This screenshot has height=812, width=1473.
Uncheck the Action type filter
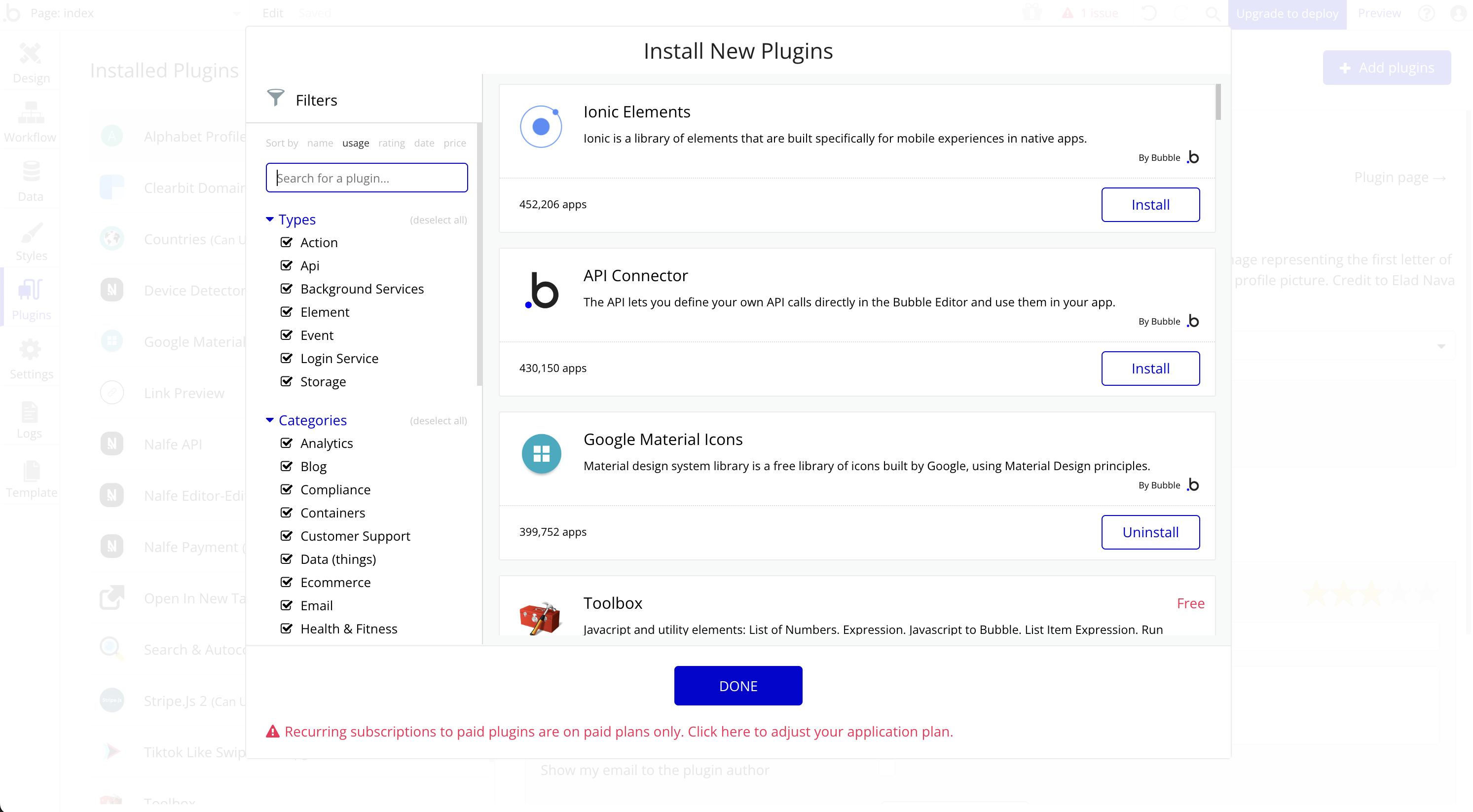click(x=287, y=242)
